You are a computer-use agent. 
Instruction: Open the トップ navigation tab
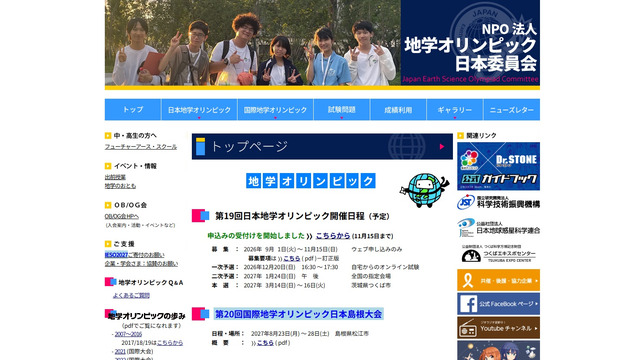point(133,109)
